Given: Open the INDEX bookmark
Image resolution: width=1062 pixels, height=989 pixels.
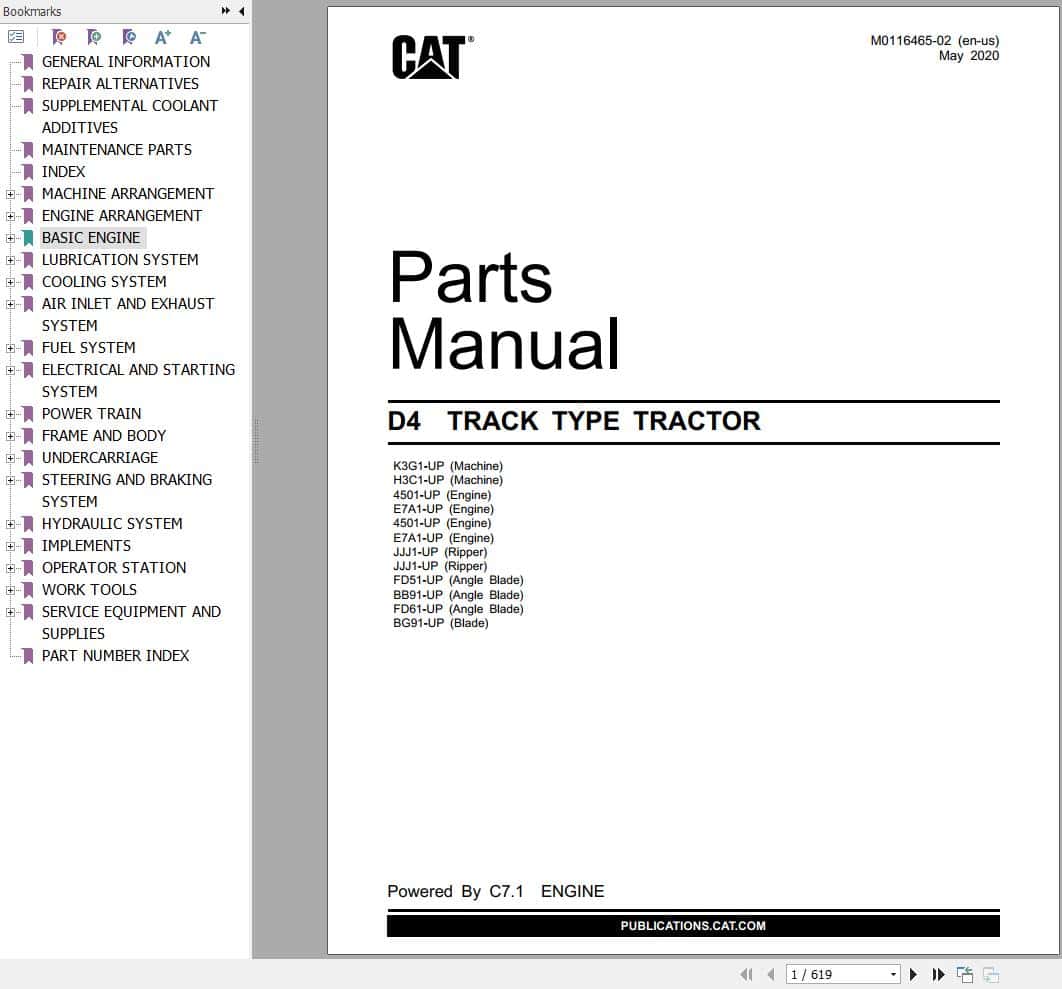Looking at the screenshot, I should (x=64, y=171).
